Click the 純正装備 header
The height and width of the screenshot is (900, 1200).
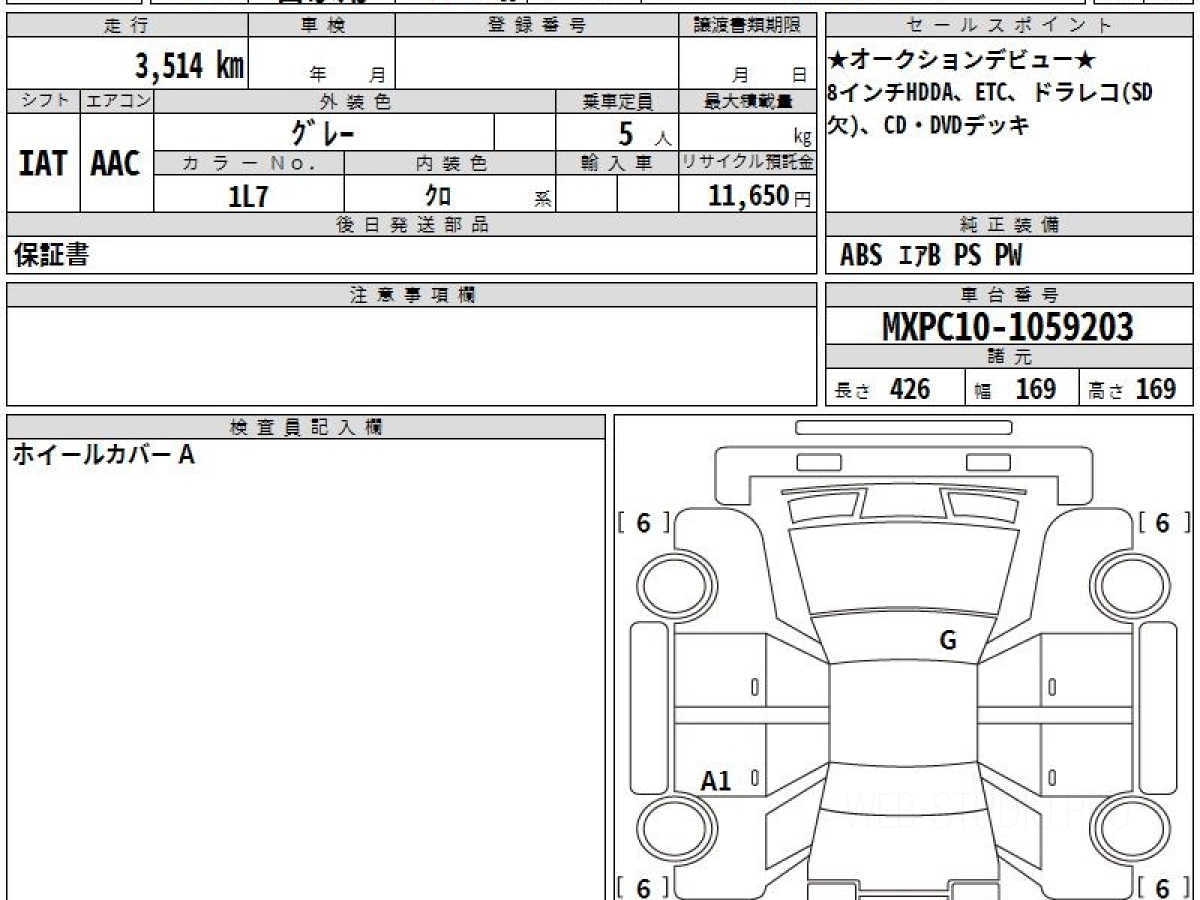1010,225
